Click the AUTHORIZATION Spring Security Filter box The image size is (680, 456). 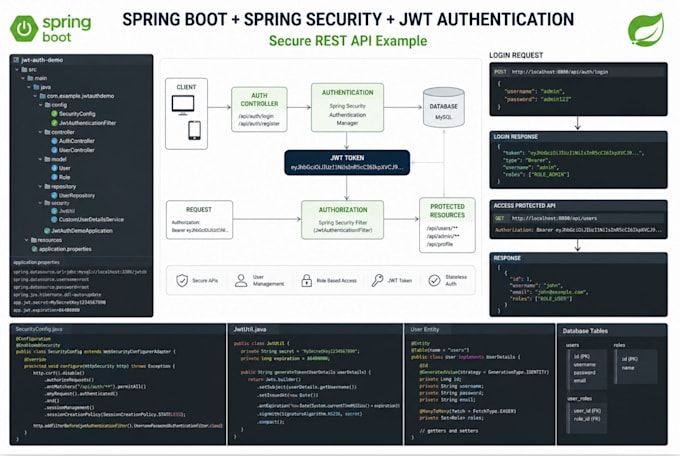point(343,220)
